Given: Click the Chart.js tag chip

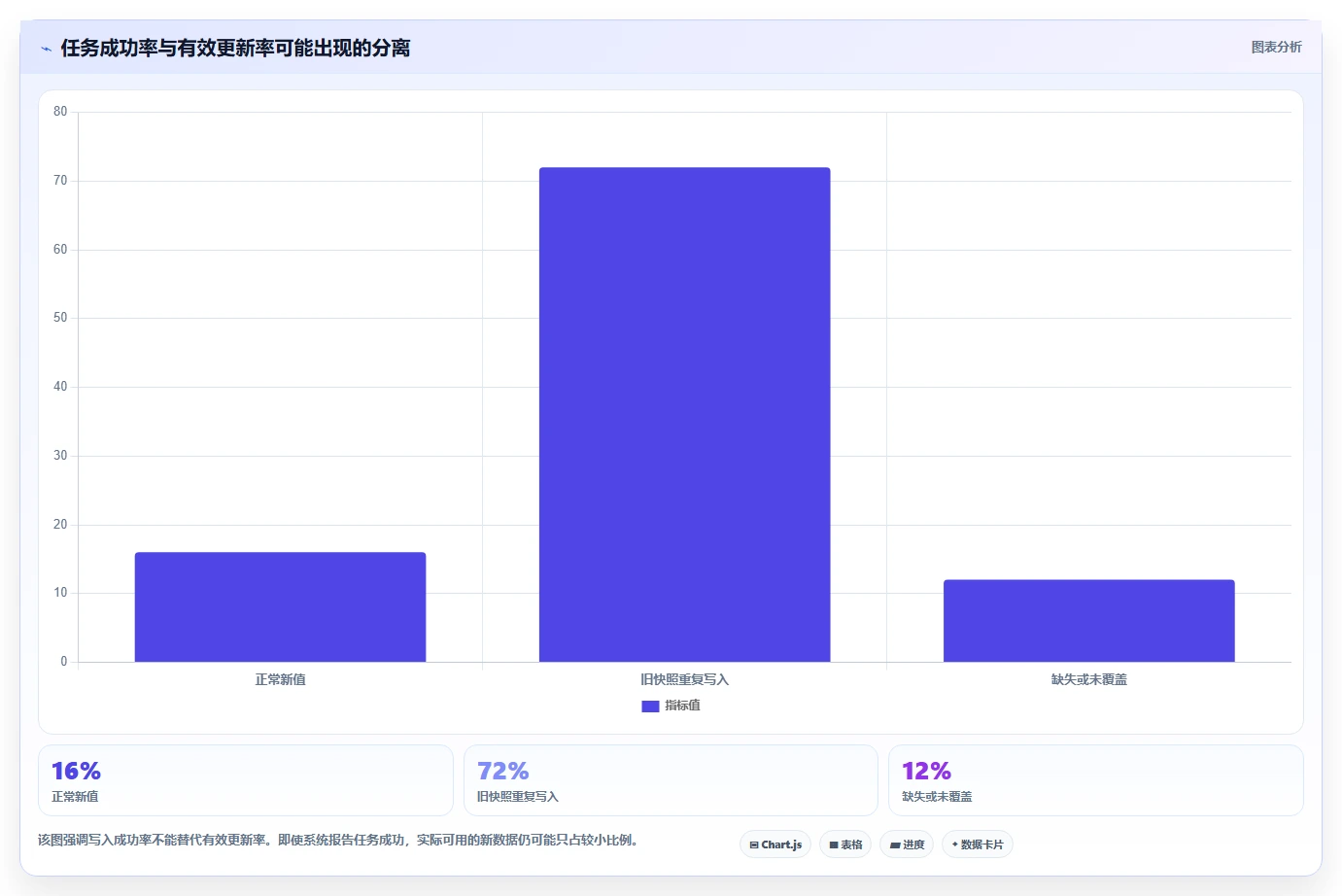Looking at the screenshot, I should tap(775, 844).
